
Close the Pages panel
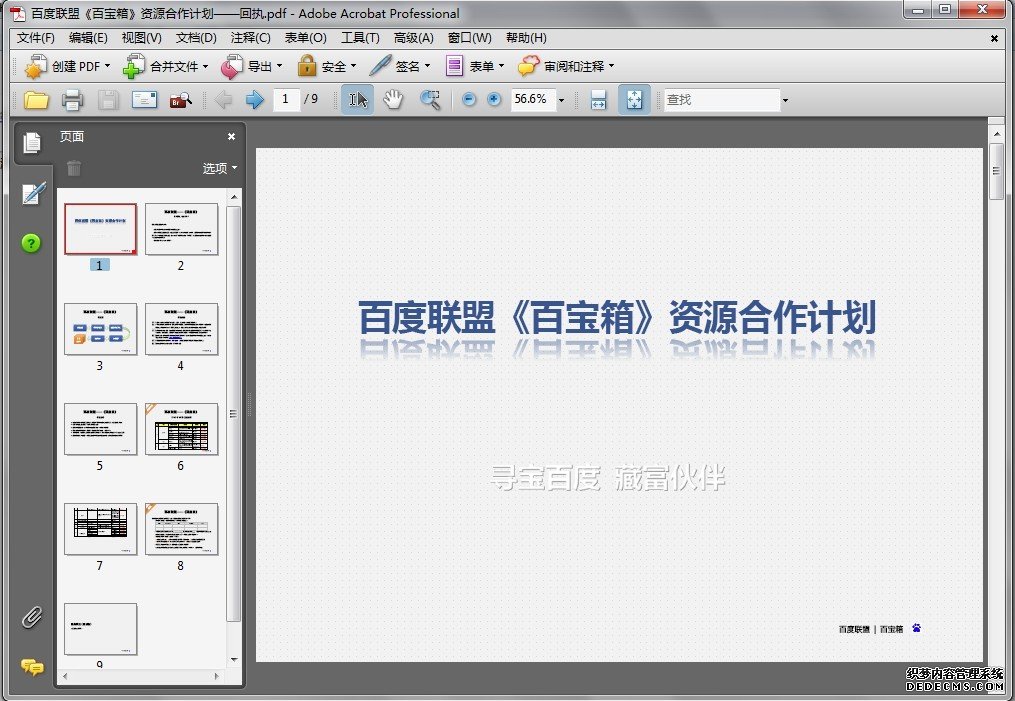point(231,137)
